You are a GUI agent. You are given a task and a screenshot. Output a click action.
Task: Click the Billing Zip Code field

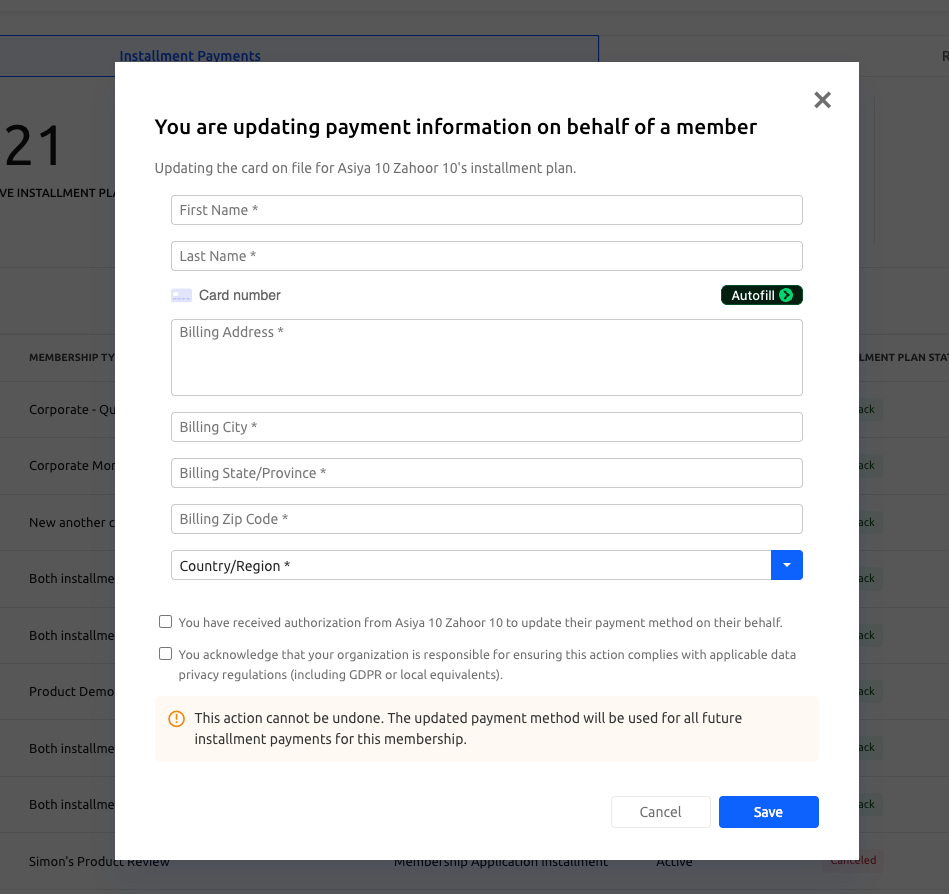point(487,519)
